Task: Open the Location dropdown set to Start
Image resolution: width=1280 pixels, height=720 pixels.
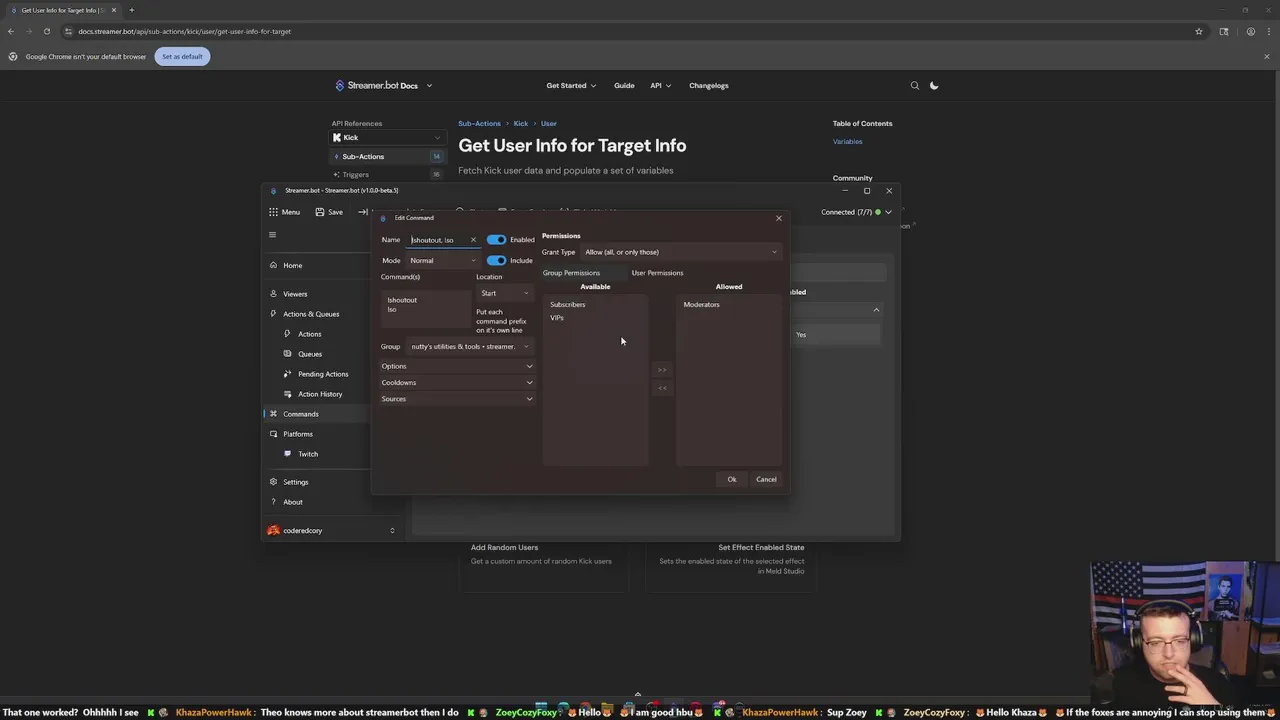Action: [503, 293]
